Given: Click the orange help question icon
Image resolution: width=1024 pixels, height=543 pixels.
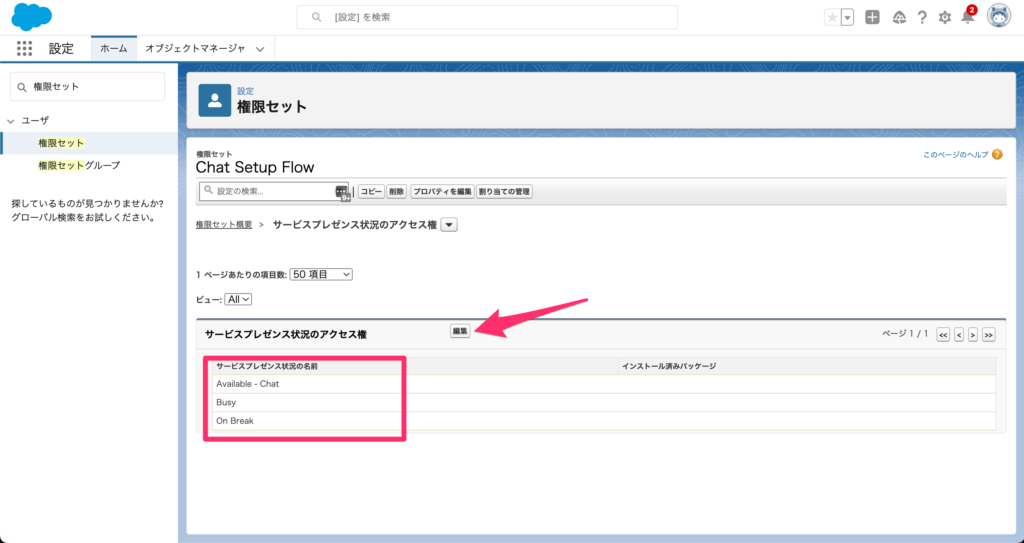Looking at the screenshot, I should click(997, 155).
